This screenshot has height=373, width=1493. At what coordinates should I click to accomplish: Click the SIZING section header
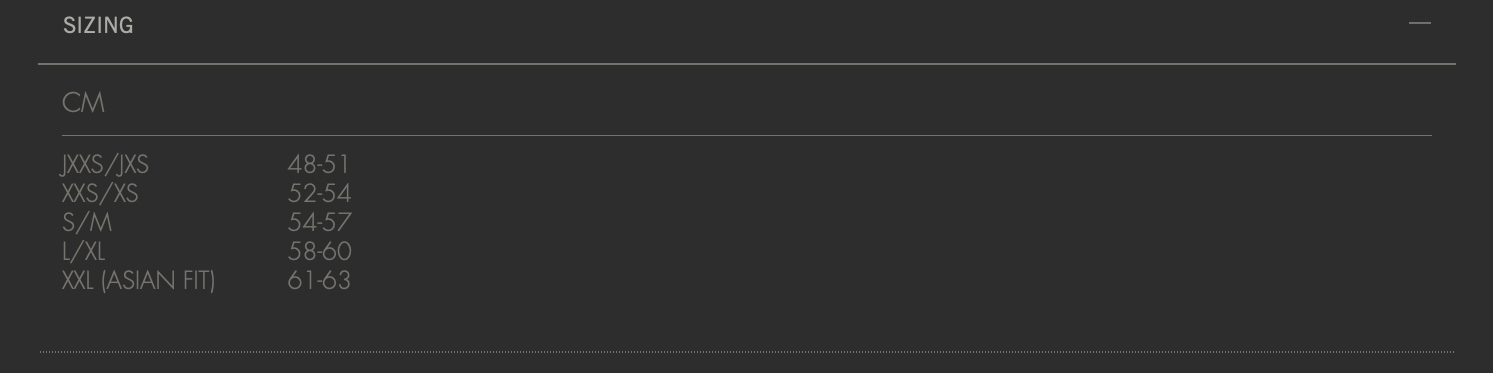coord(98,26)
